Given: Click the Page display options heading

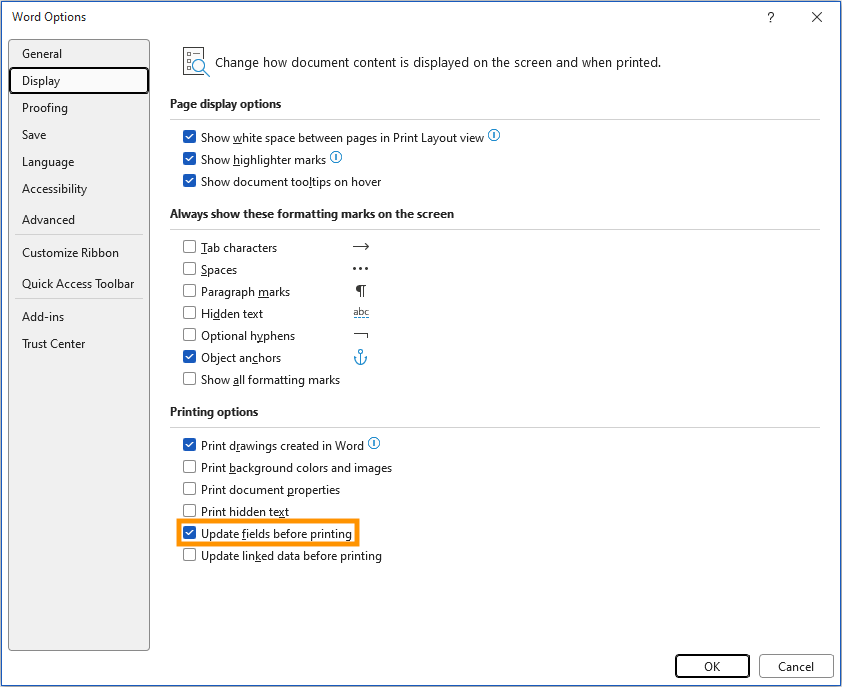Looking at the screenshot, I should [x=226, y=104].
